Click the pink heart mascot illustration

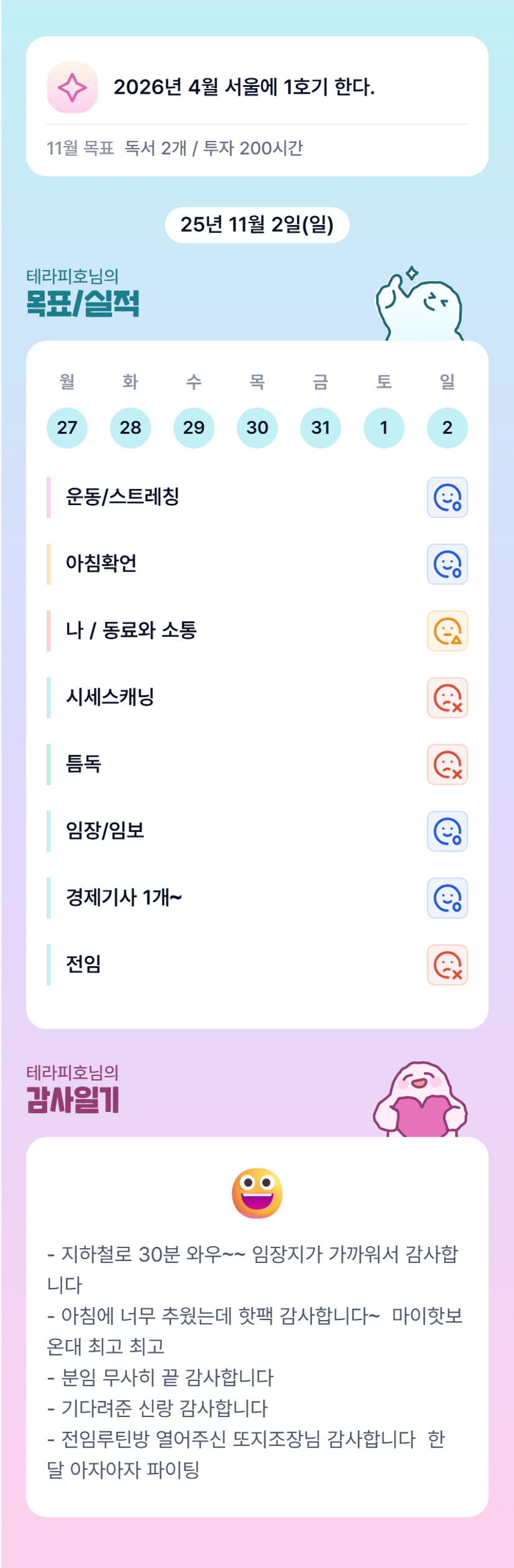pos(420,1100)
